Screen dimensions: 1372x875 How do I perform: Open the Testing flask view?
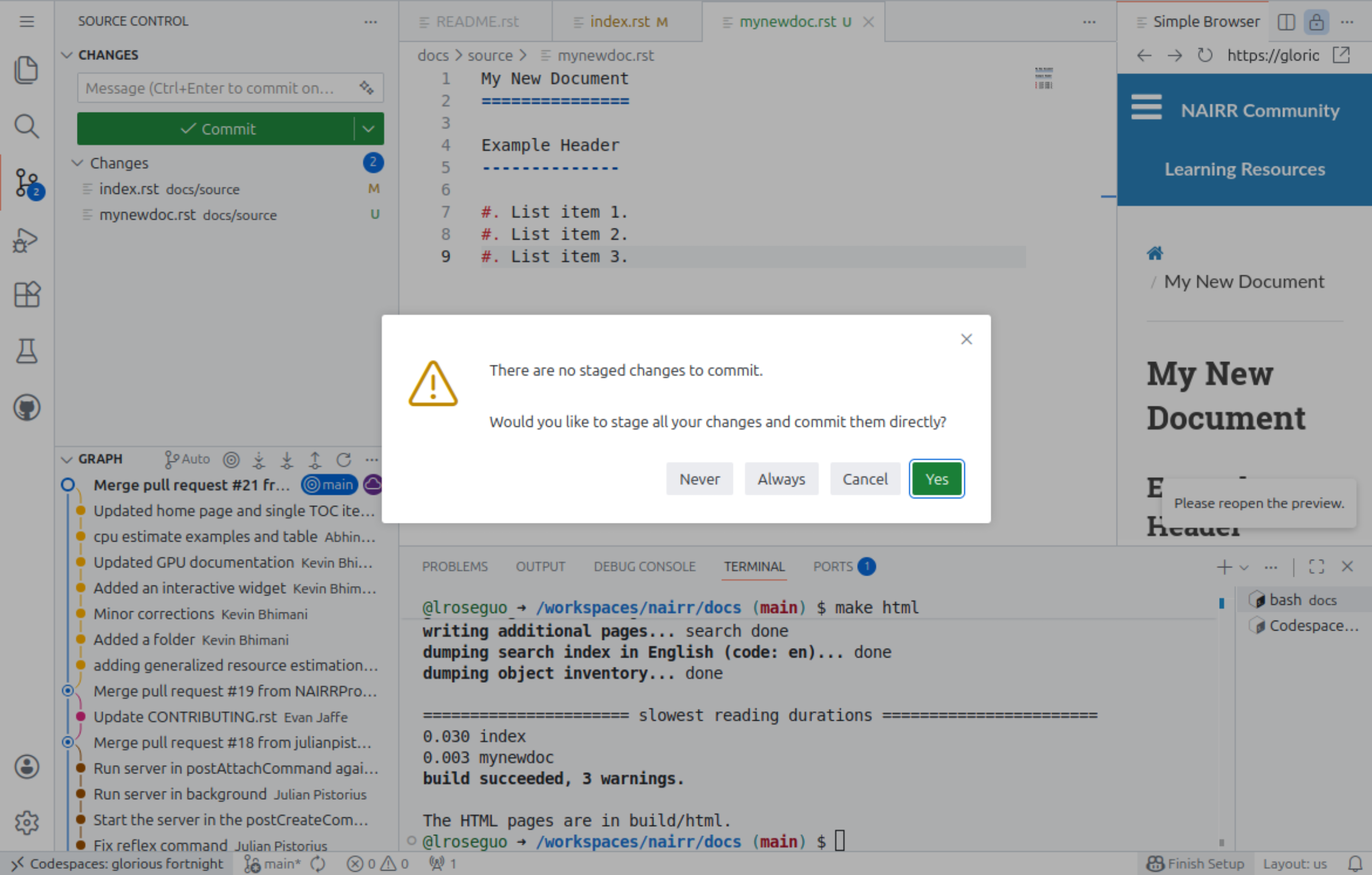coord(27,351)
